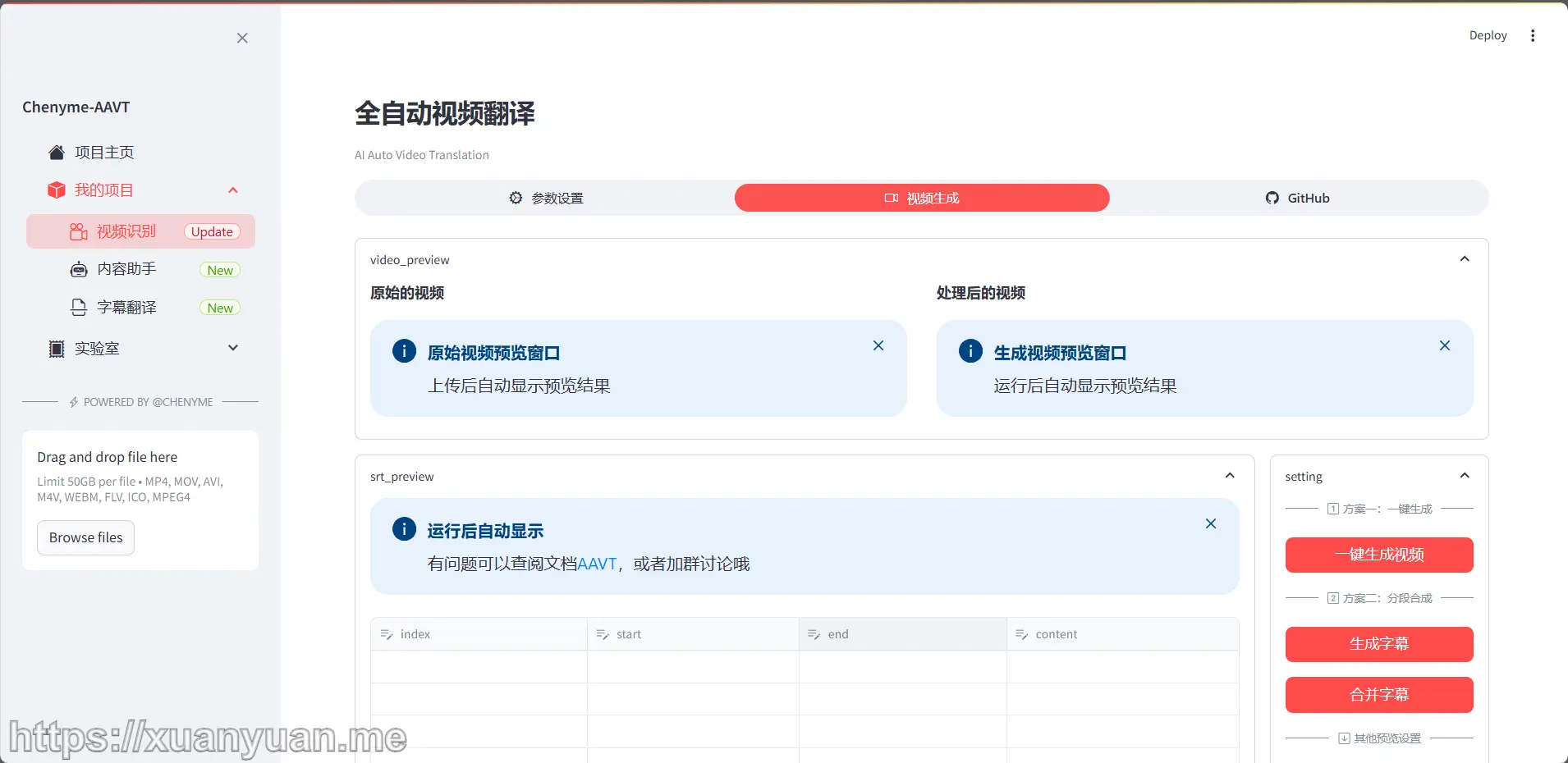This screenshot has height=763, width=1568.
Task: Collapse the video_preview expander
Action: click(1465, 259)
